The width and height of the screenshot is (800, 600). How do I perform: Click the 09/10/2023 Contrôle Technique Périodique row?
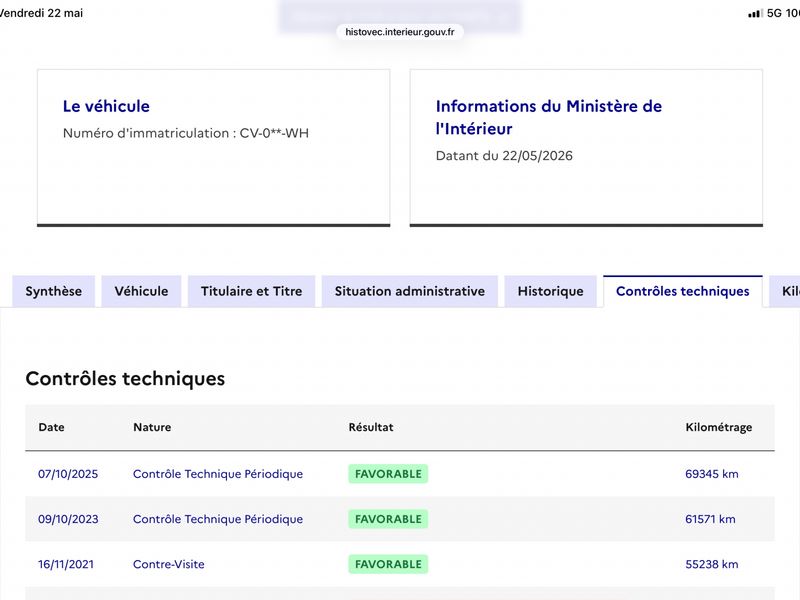[400, 519]
